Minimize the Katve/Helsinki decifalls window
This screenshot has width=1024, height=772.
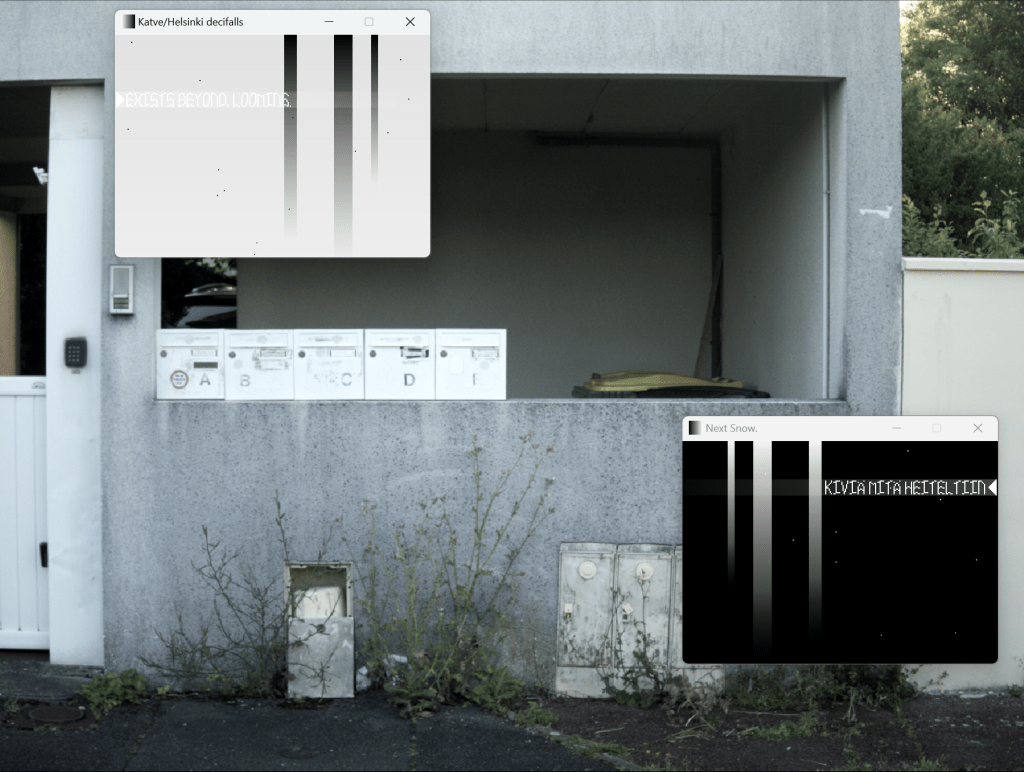click(328, 22)
